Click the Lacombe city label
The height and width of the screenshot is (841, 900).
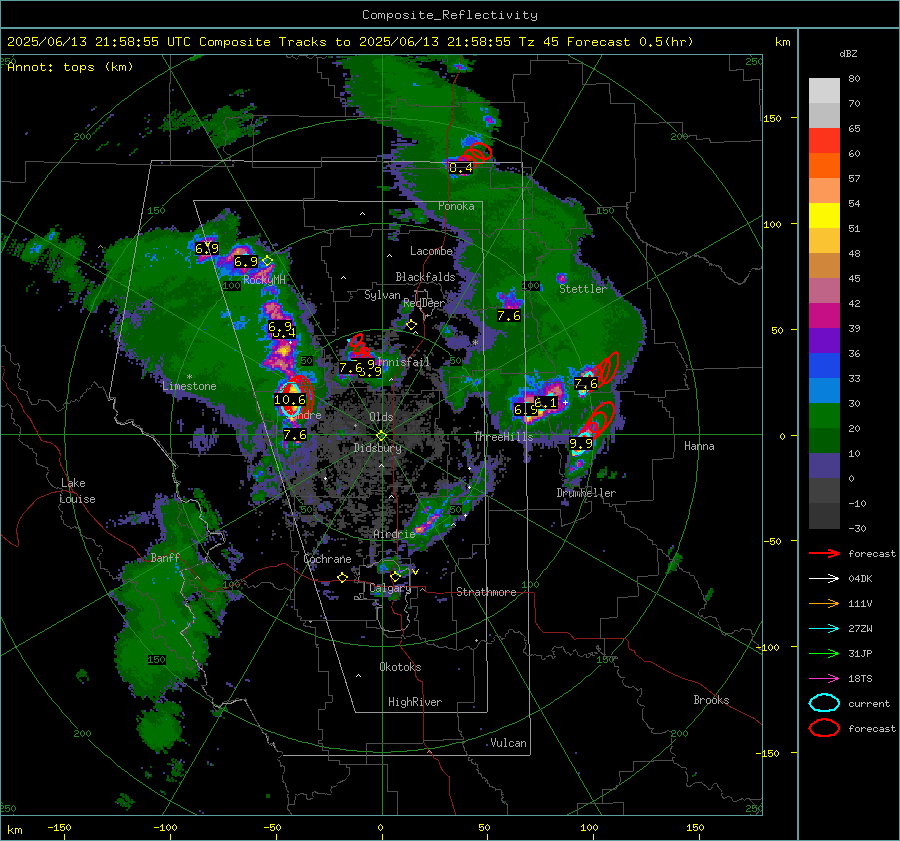click(432, 251)
